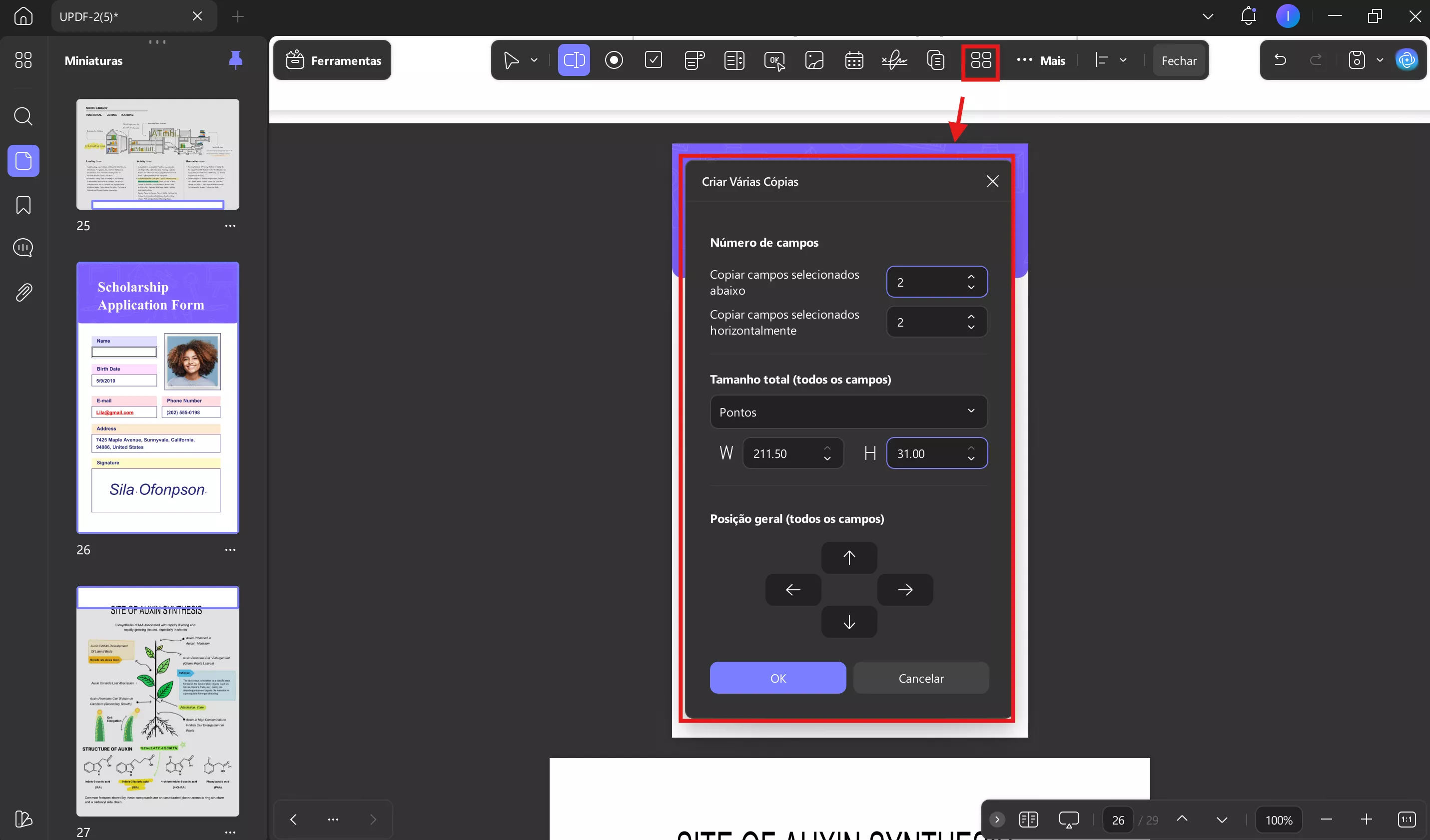Click the duplicate across pages tool
This screenshot has height=840, width=1430.
[935, 59]
